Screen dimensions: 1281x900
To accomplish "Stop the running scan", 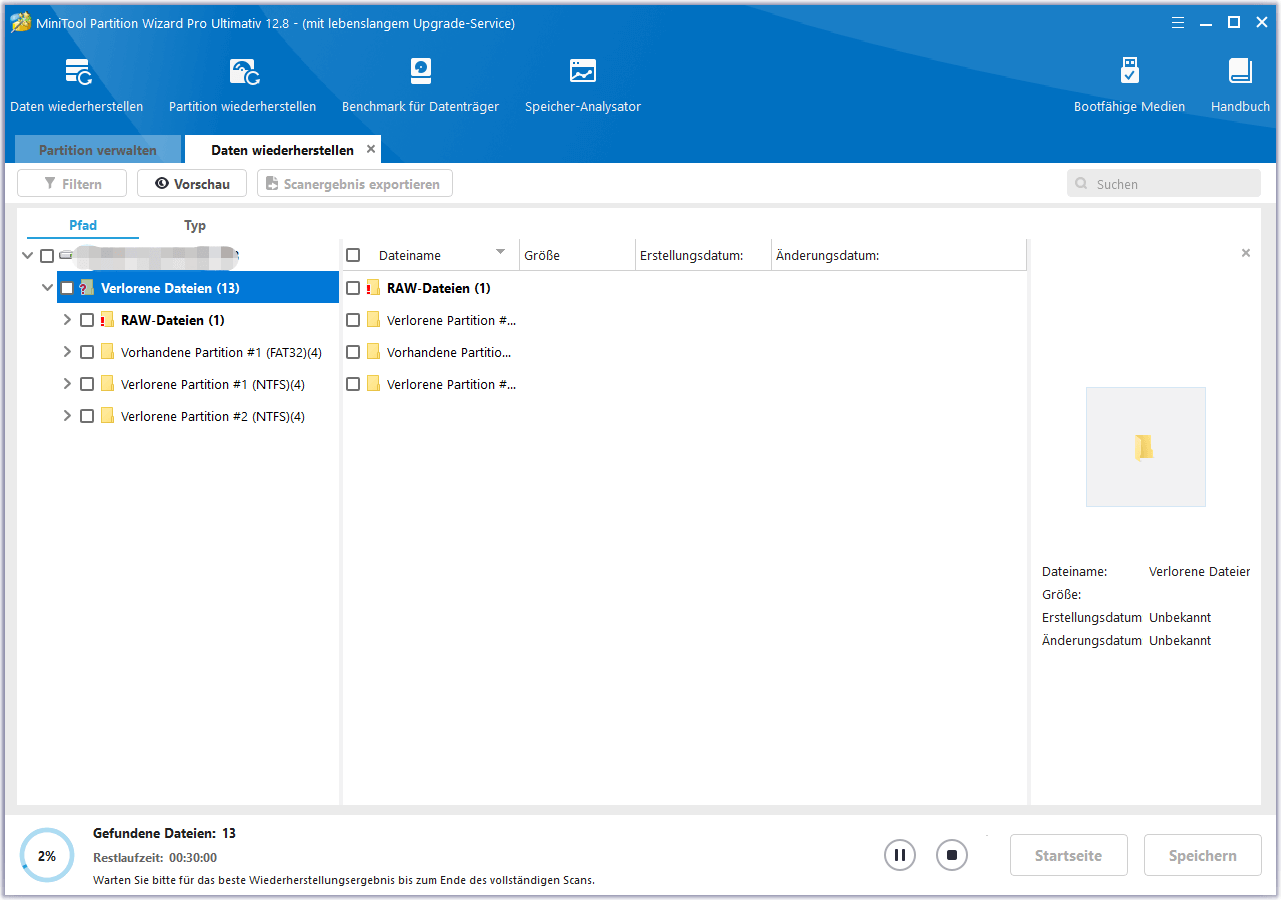I will coord(952,856).
